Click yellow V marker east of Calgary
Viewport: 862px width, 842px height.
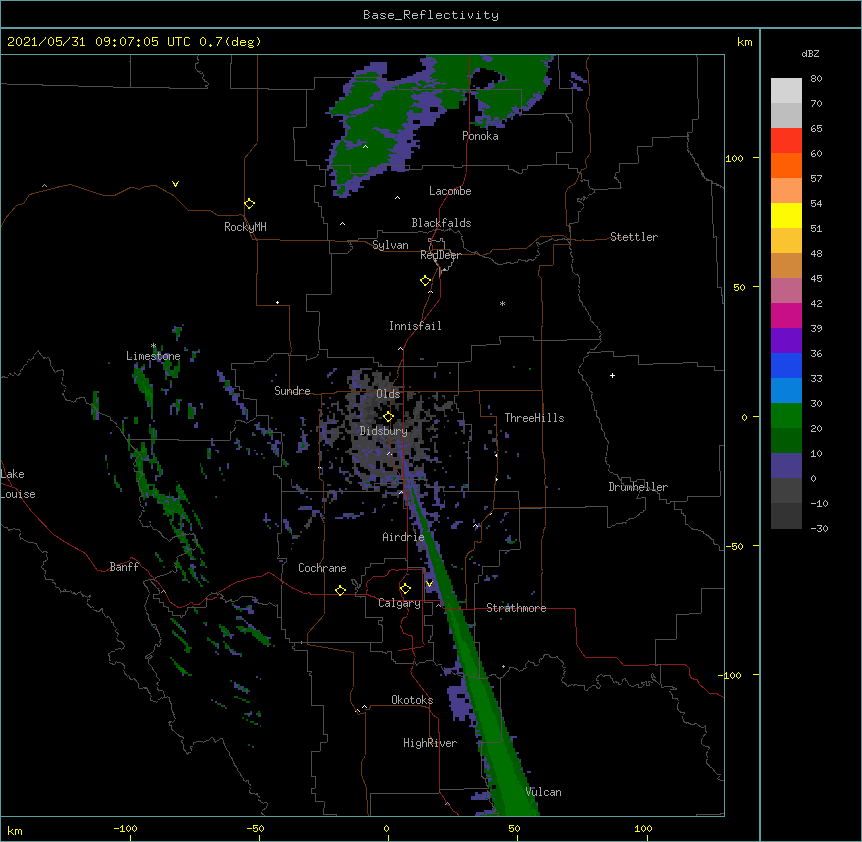(x=429, y=584)
